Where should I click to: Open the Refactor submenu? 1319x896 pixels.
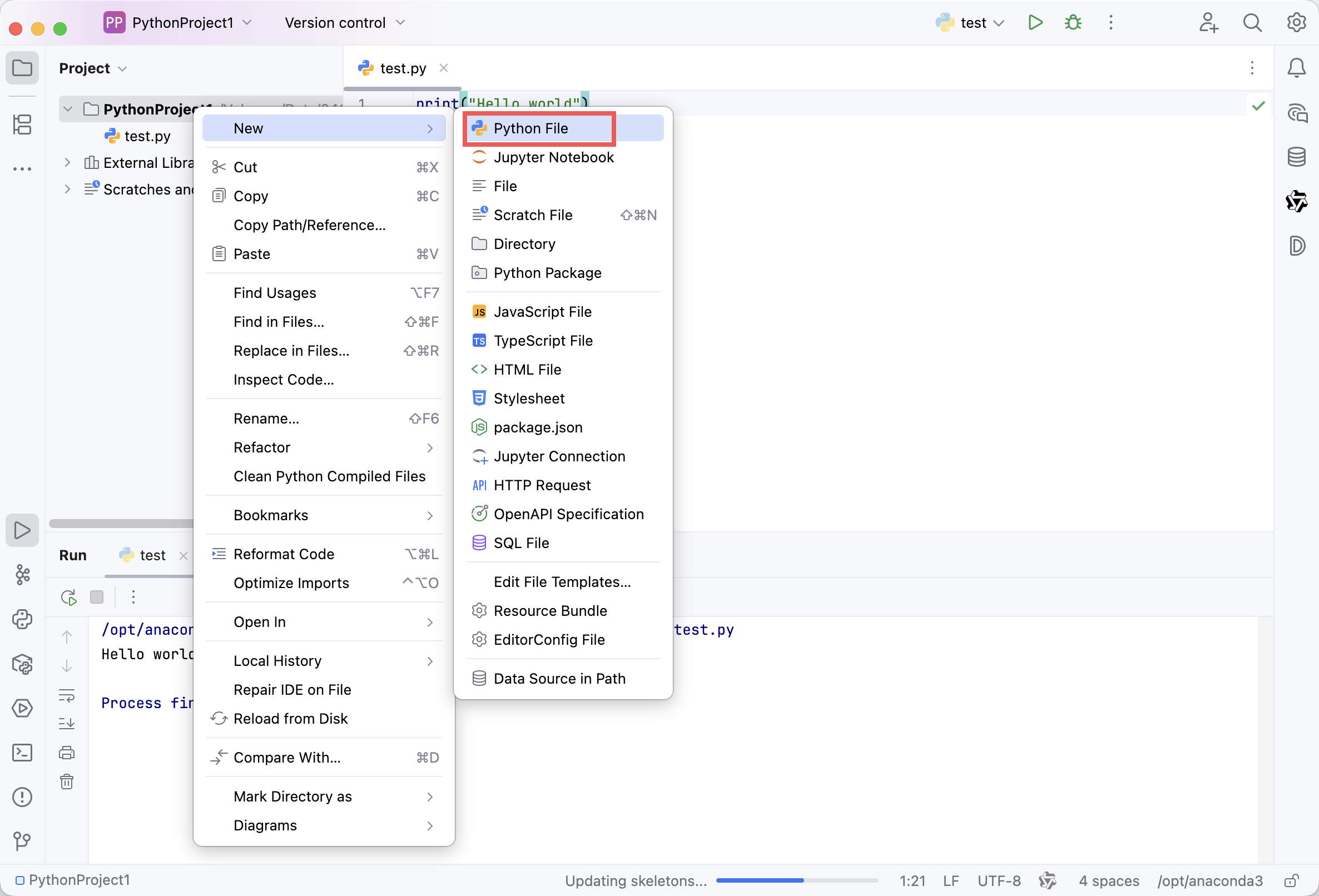pyautogui.click(x=324, y=447)
